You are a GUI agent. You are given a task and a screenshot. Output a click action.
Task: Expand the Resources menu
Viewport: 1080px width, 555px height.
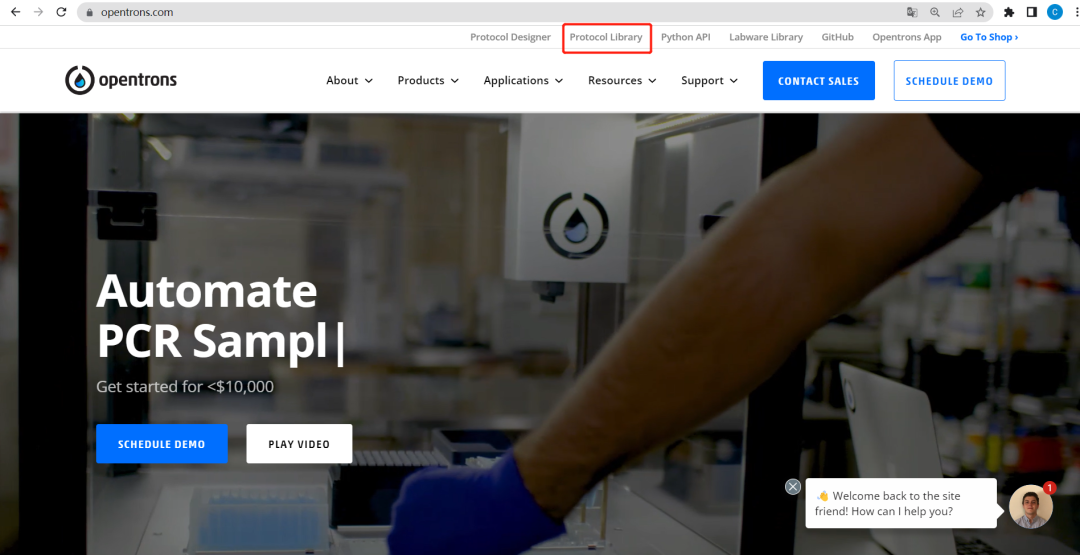pos(622,81)
